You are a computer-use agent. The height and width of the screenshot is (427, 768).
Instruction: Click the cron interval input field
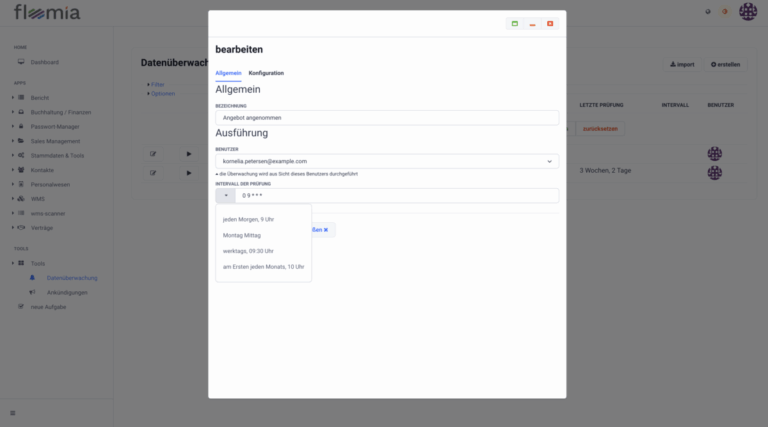coord(396,196)
